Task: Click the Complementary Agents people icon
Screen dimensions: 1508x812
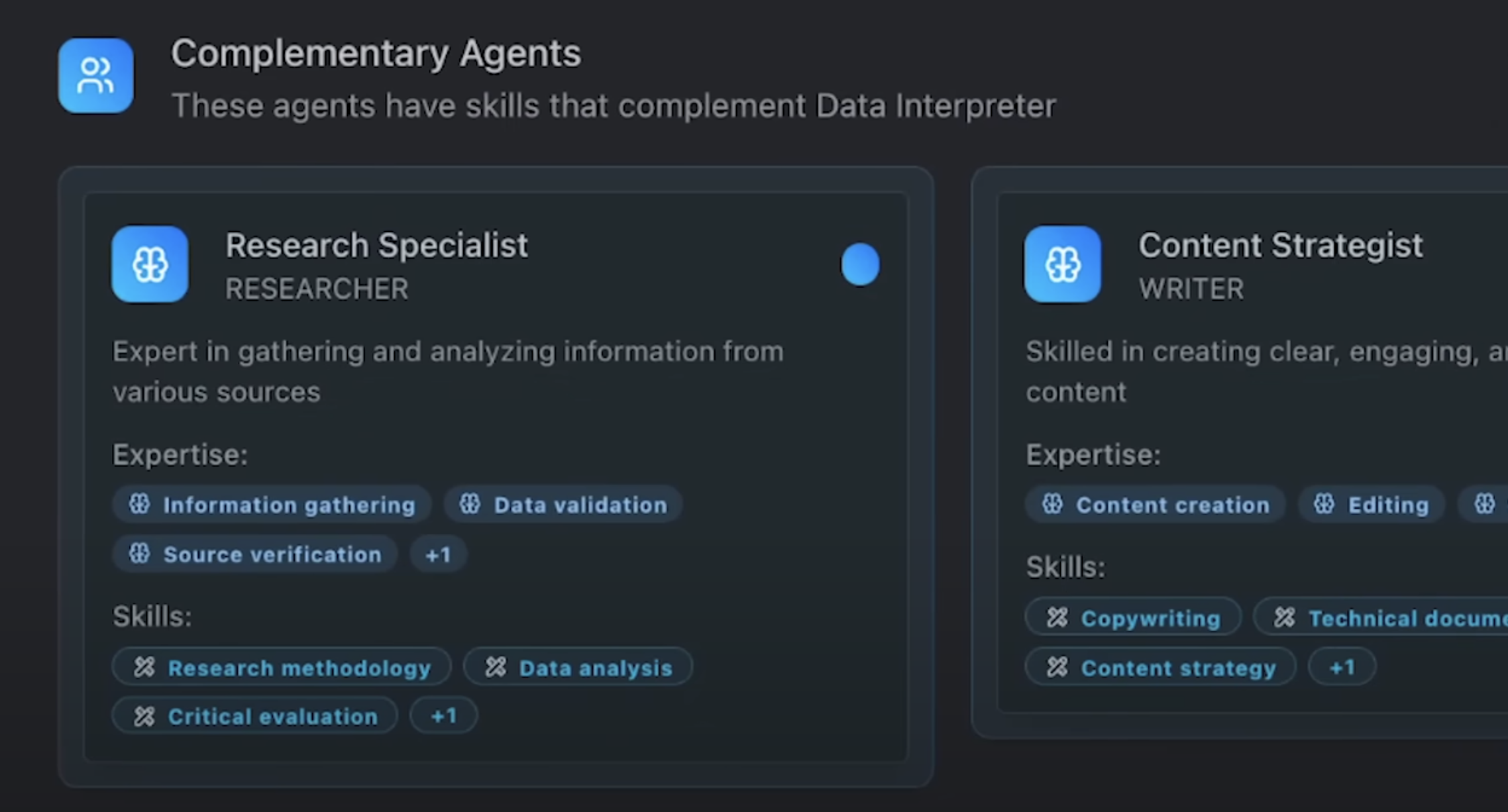Action: point(95,76)
